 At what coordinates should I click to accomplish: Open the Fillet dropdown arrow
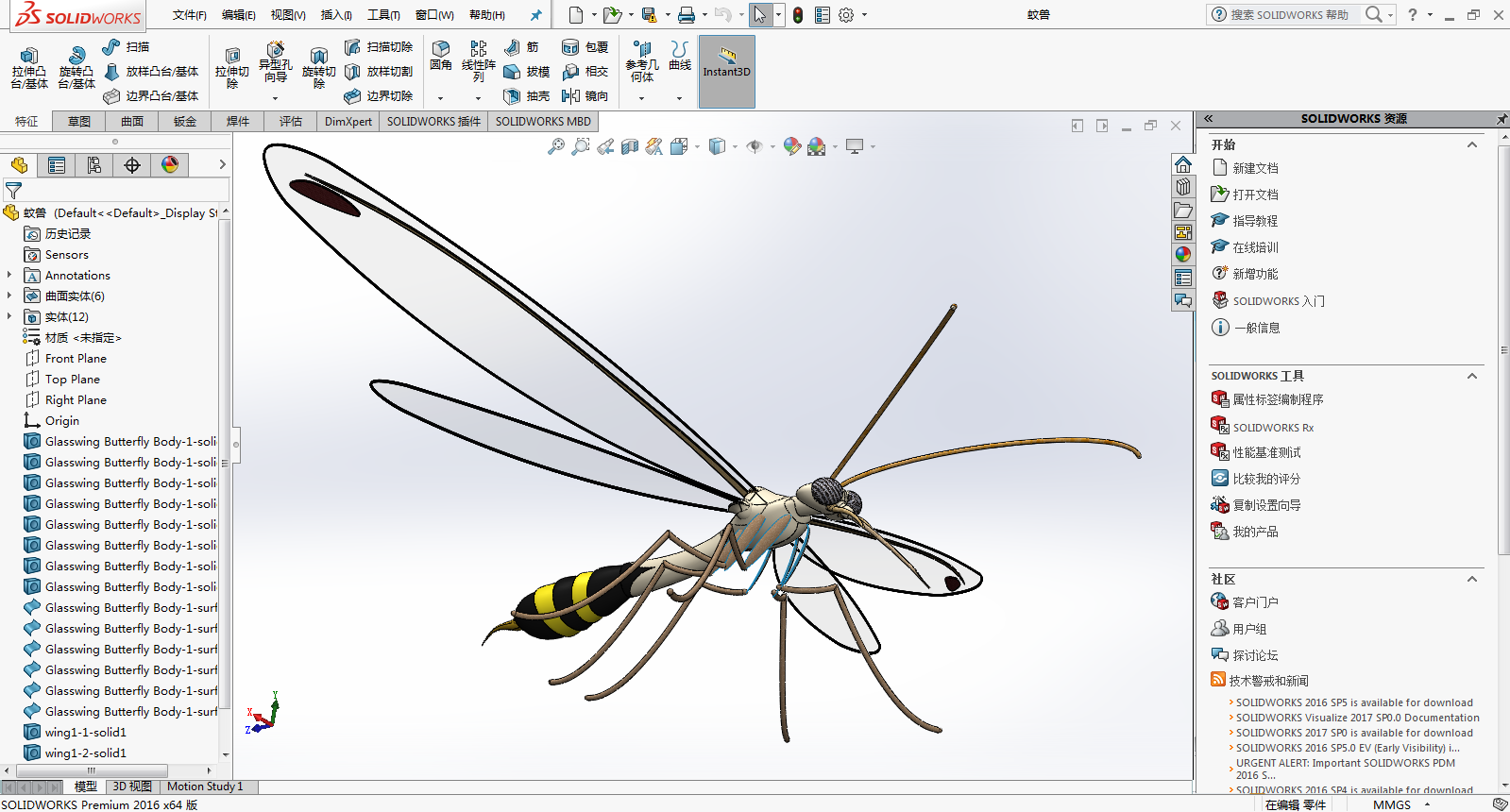(x=441, y=98)
